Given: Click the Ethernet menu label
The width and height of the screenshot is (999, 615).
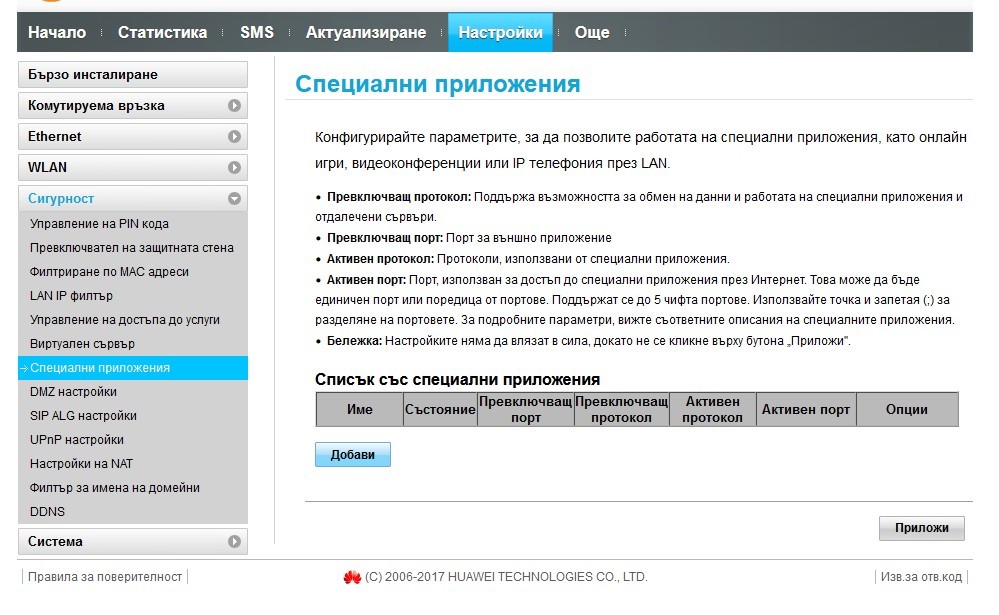Looking at the screenshot, I should (55, 136).
